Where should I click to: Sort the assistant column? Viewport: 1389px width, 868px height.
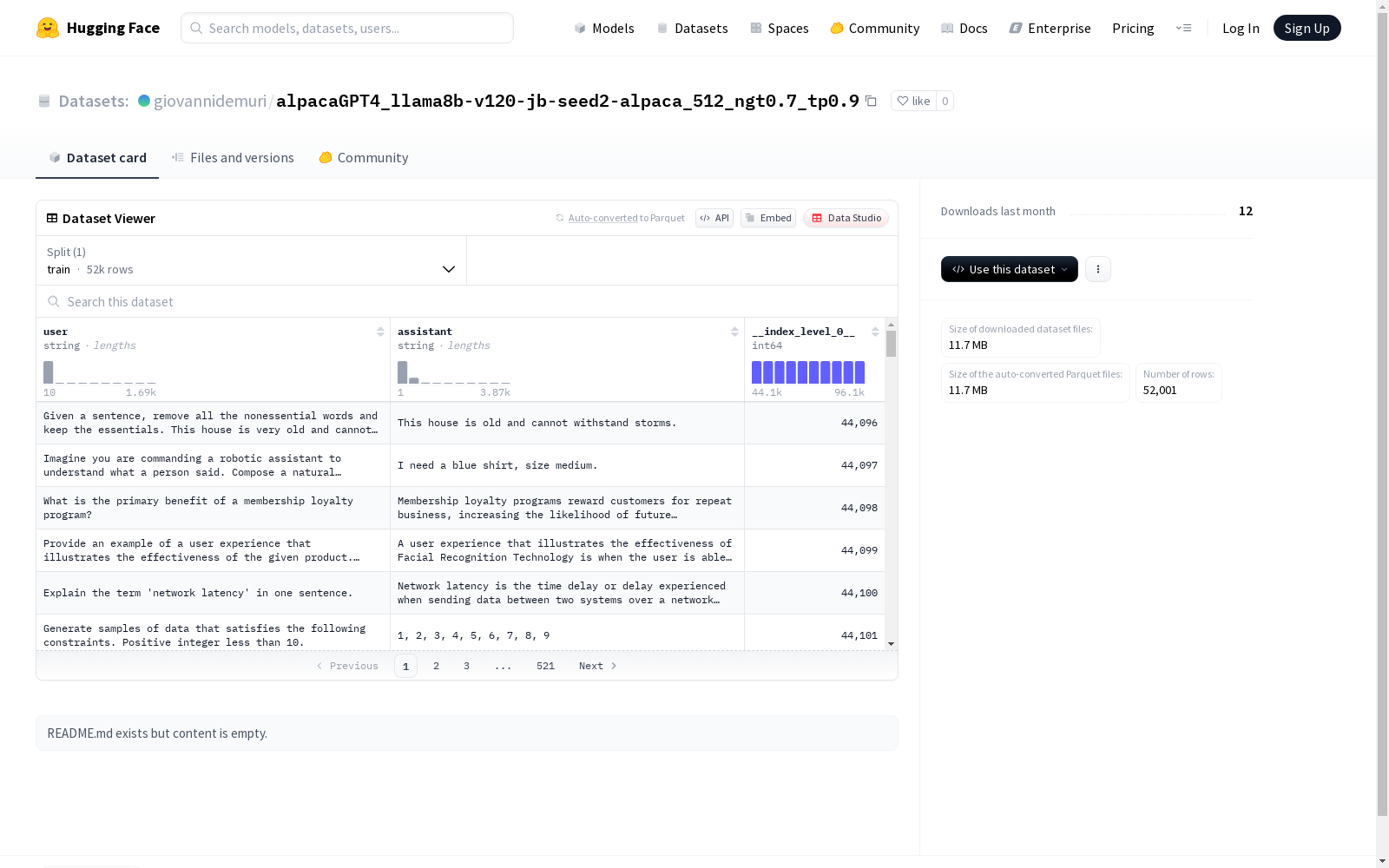coord(734,332)
